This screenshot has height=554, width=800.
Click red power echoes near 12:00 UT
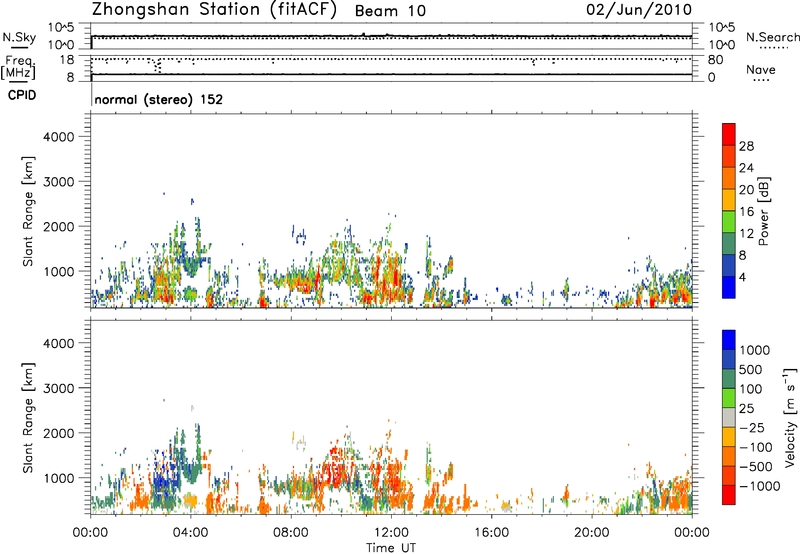[392, 273]
